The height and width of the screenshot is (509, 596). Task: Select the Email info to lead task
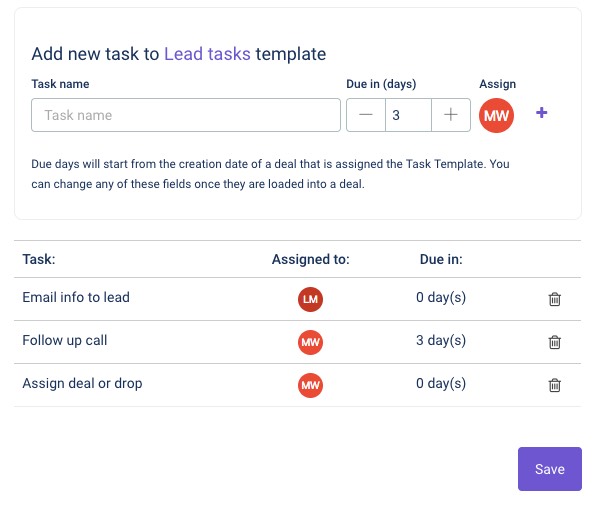[x=76, y=297]
